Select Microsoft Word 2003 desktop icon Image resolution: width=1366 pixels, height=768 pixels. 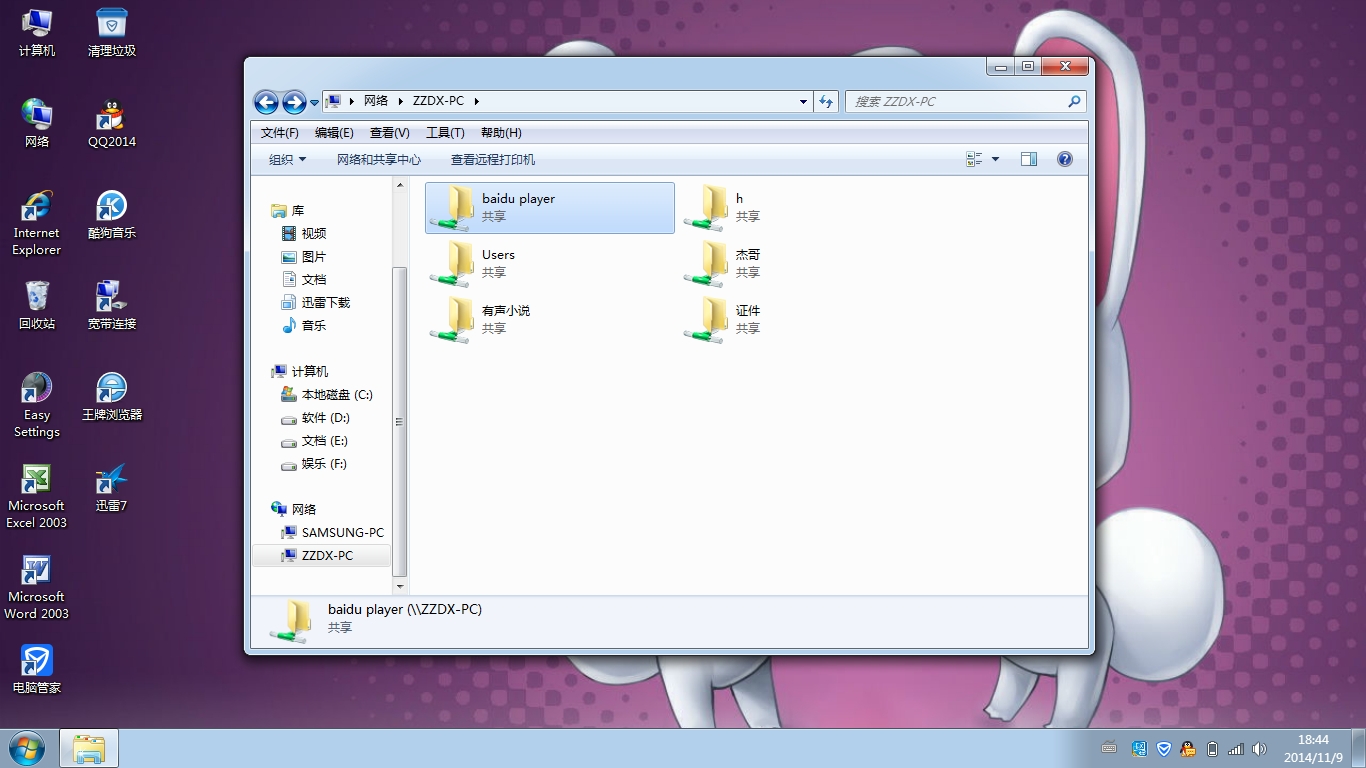[37, 587]
